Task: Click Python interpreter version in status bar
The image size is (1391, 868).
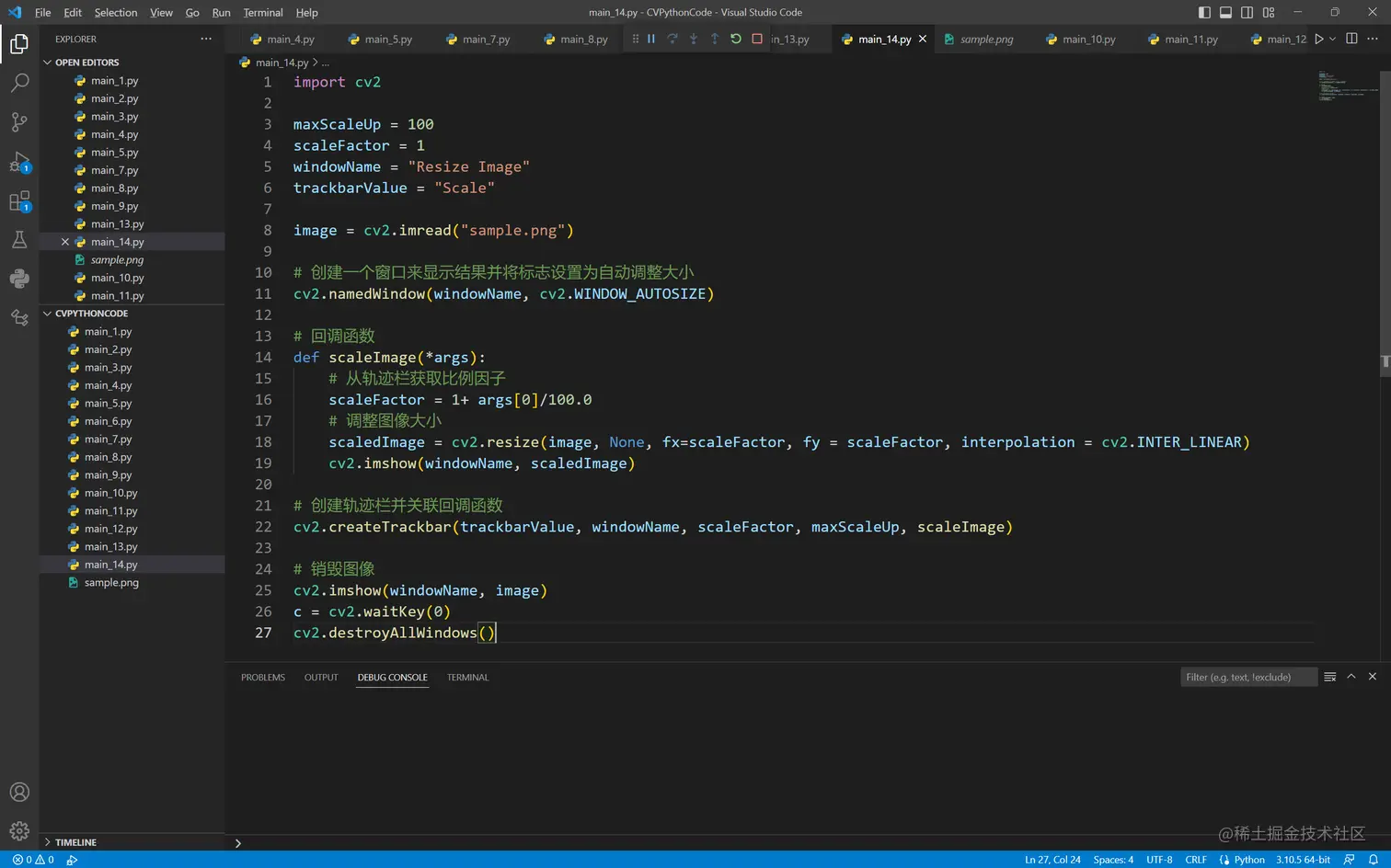Action: tap(1303, 860)
